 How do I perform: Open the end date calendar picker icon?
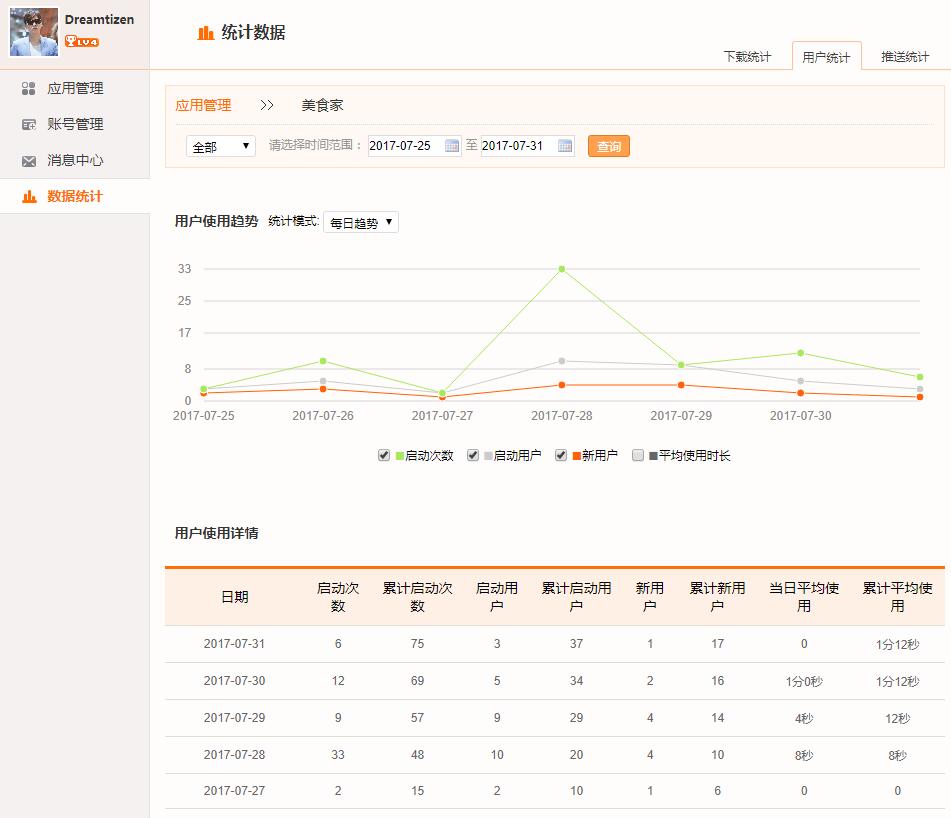click(565, 146)
